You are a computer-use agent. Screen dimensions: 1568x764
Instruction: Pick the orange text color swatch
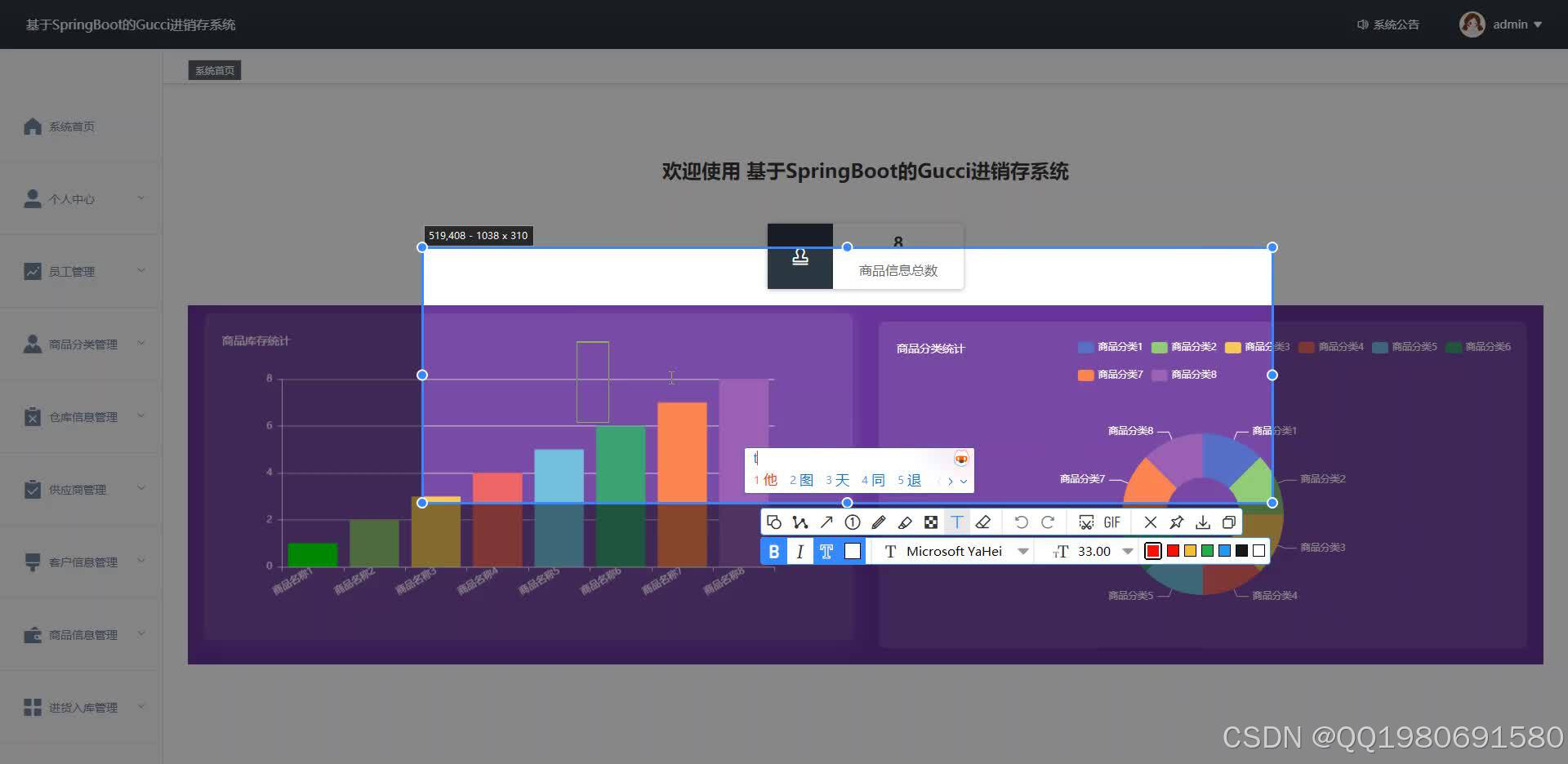point(1190,551)
